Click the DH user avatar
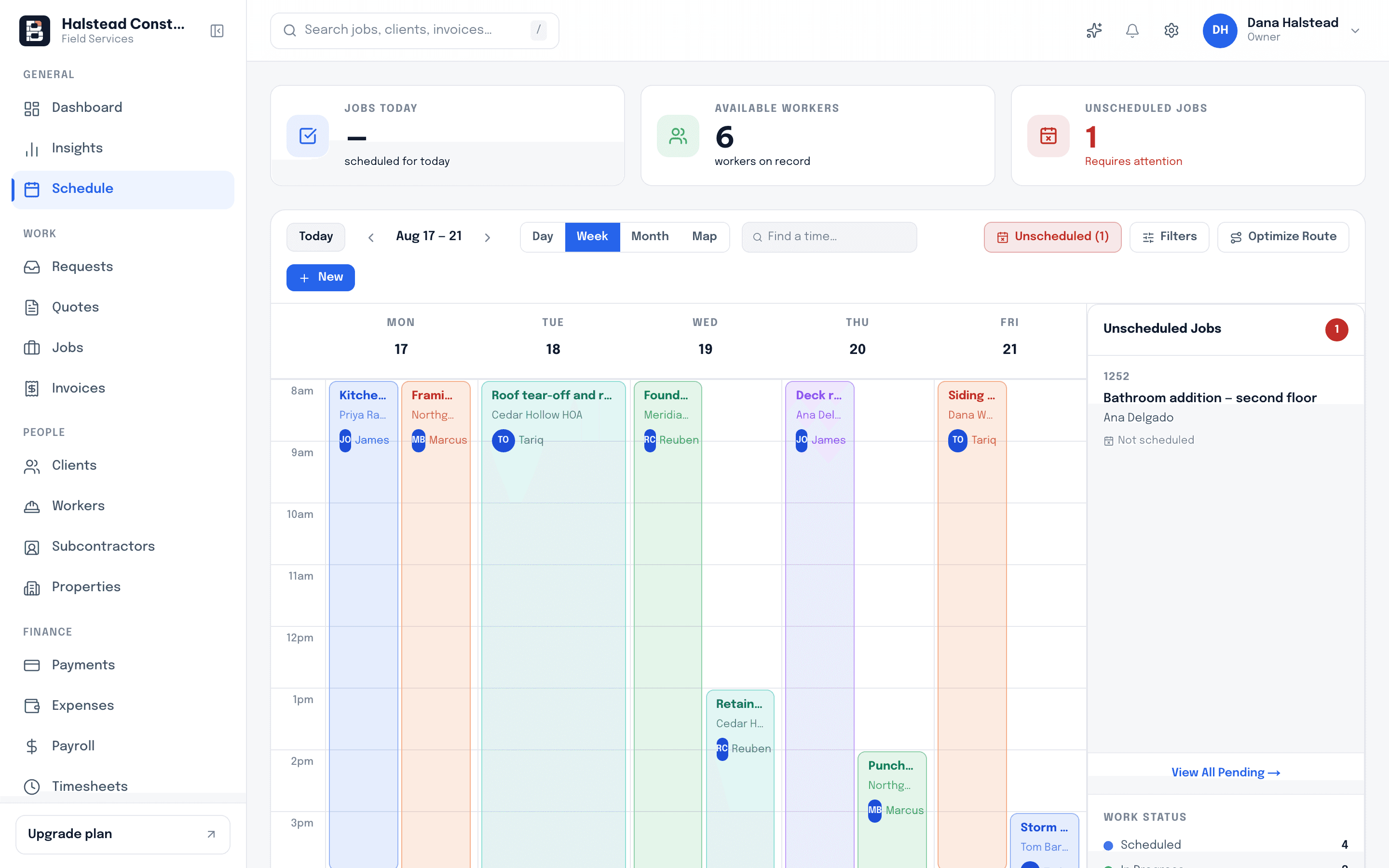Image resolution: width=1389 pixels, height=868 pixels. pos(1220,30)
